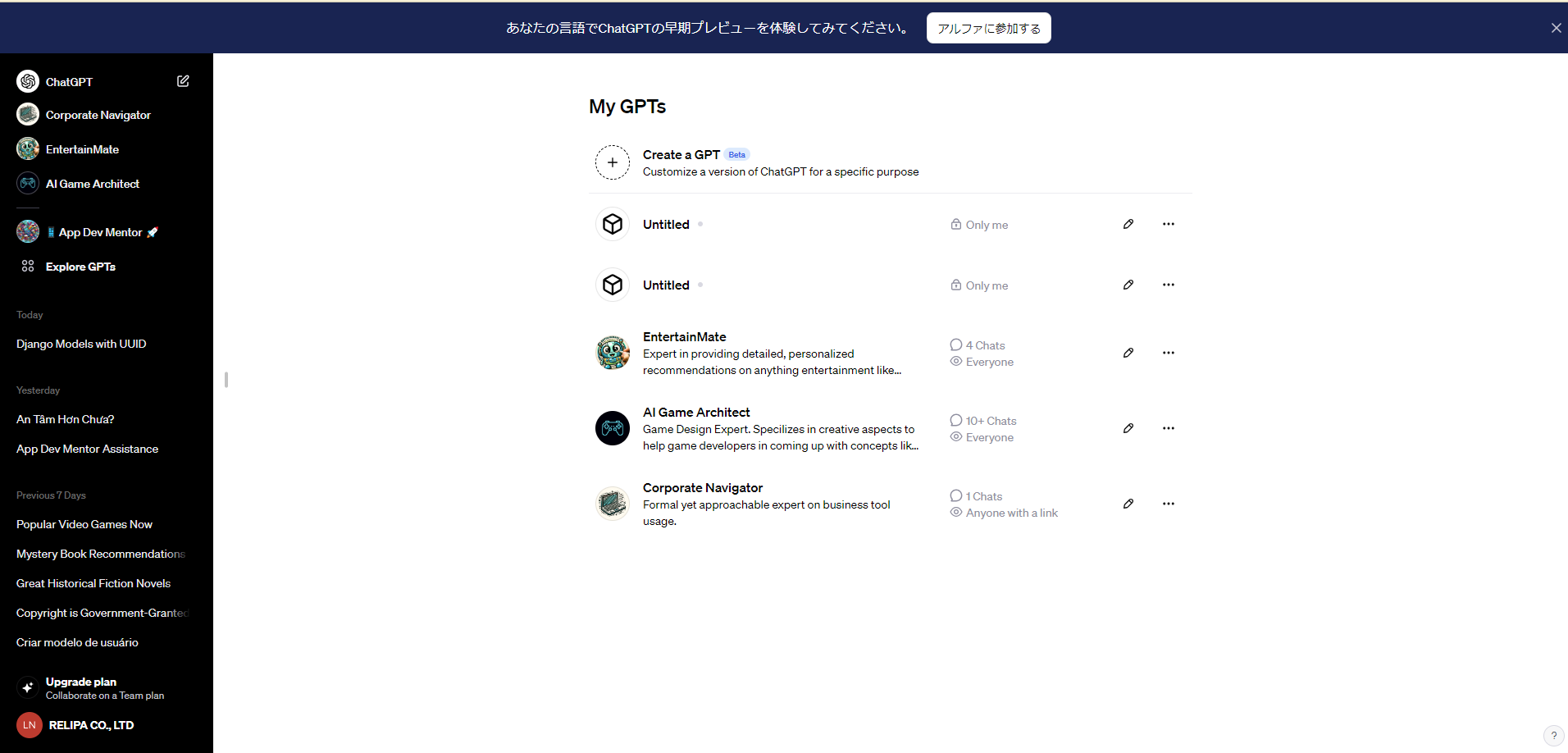Click the AI Game Architect thumbnail avatar

612,428
